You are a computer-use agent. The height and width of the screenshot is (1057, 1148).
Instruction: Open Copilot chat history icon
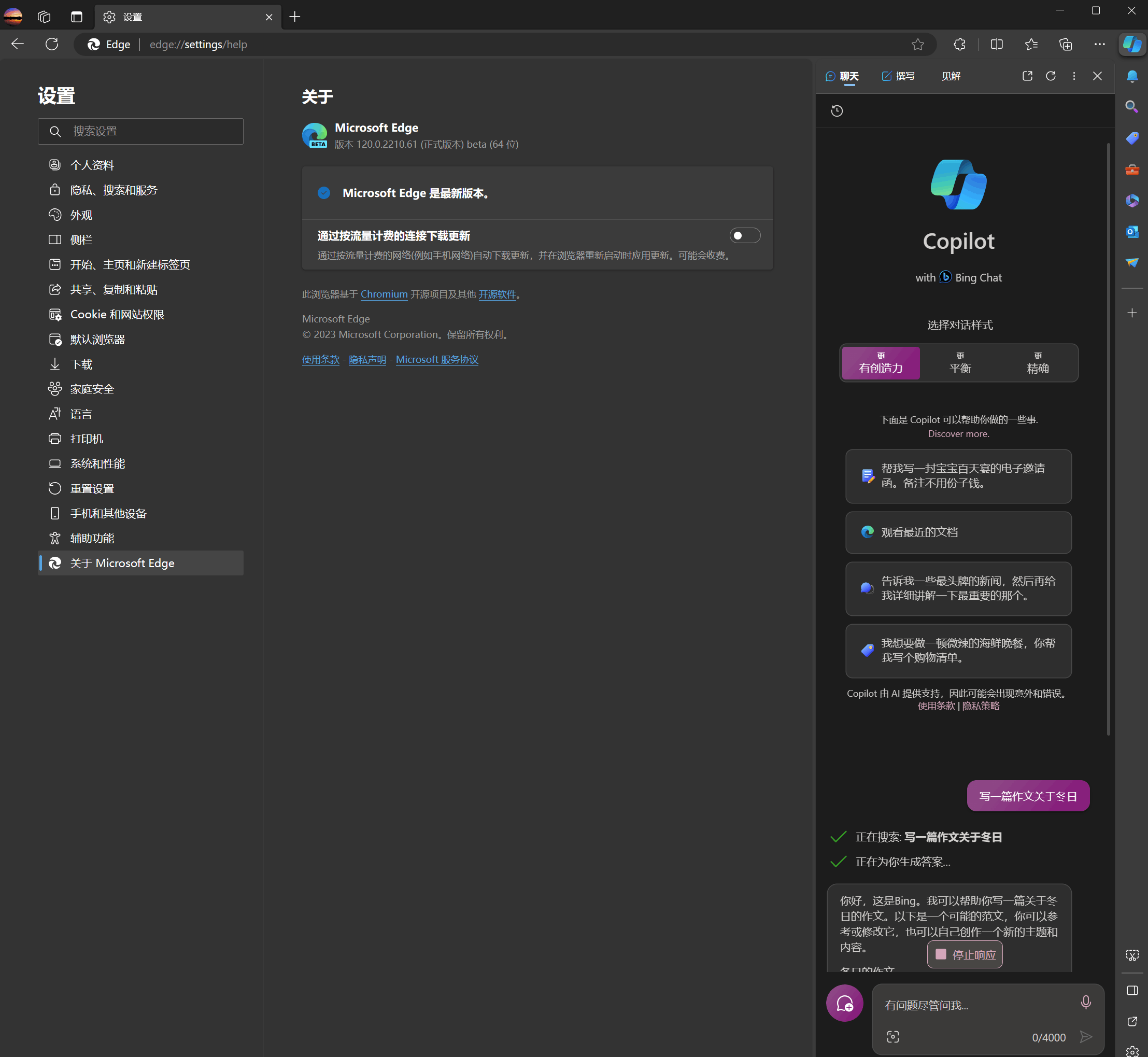click(837, 111)
